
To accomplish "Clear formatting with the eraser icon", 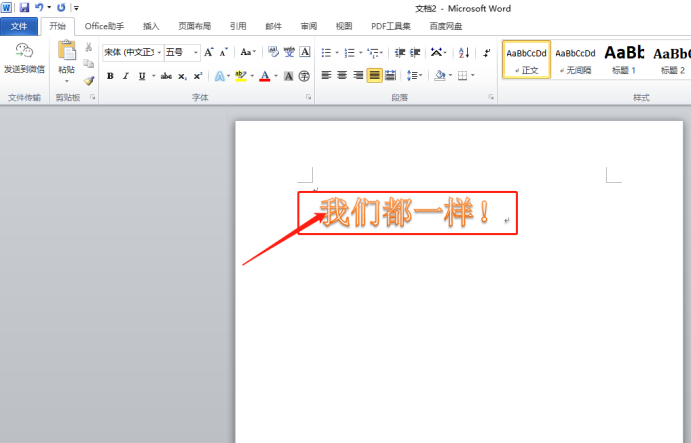I will [273, 52].
